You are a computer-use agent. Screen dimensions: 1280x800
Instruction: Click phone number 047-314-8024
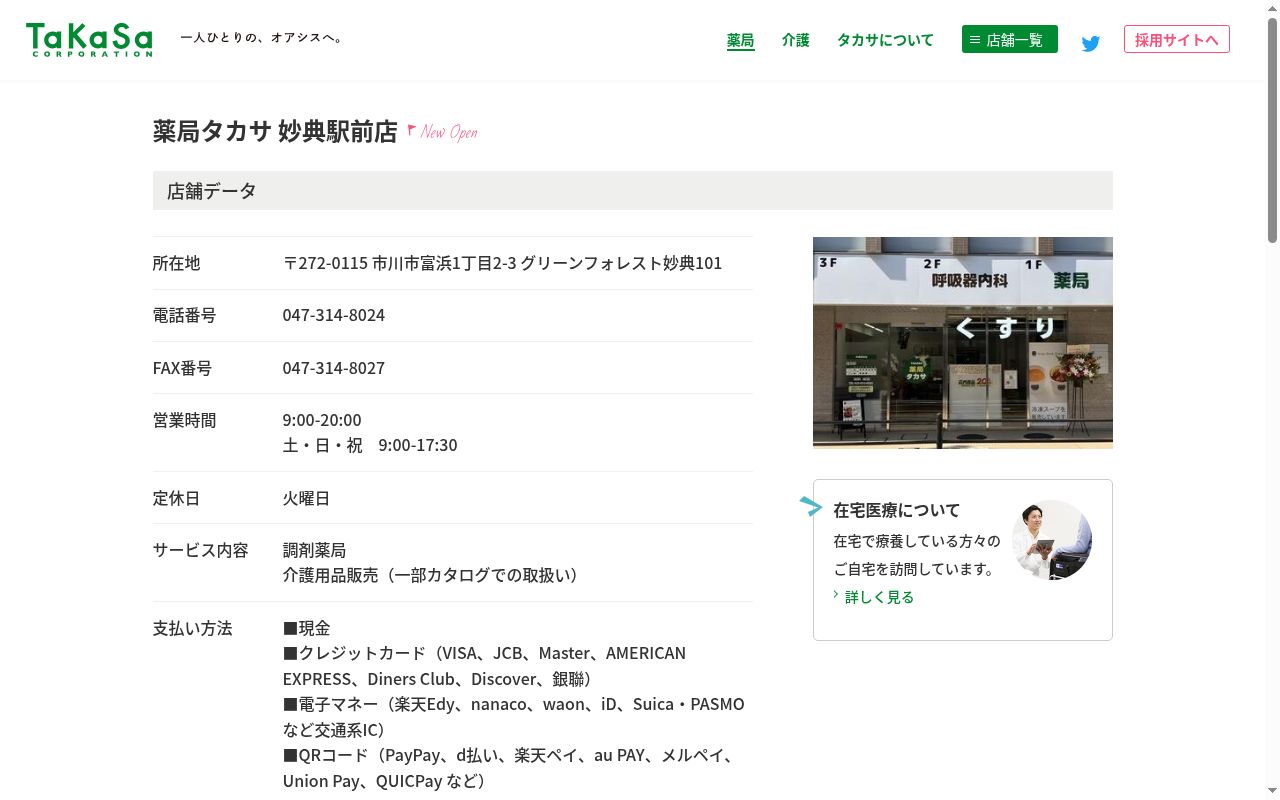pos(334,315)
